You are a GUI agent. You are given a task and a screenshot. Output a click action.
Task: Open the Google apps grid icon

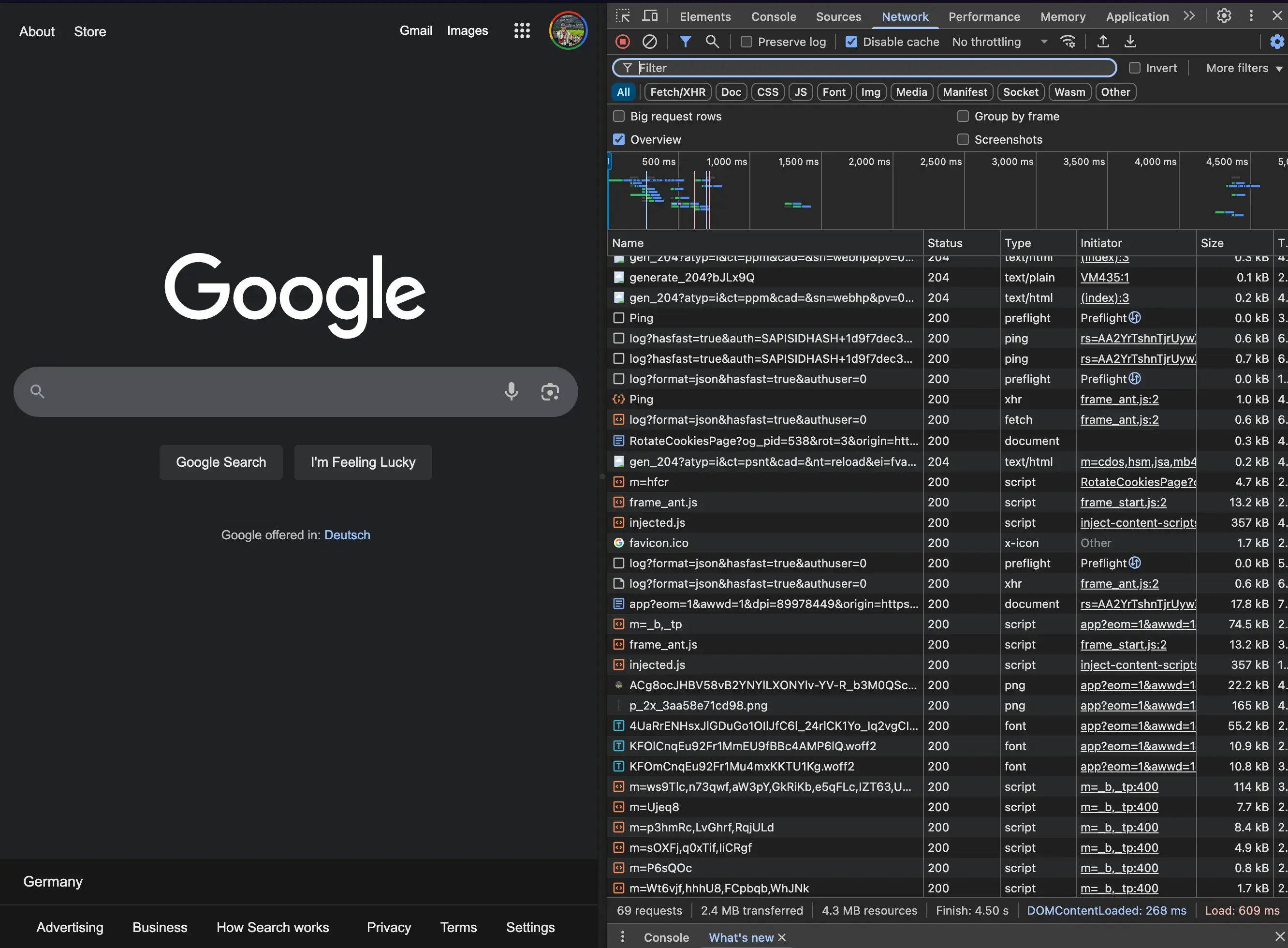(522, 31)
